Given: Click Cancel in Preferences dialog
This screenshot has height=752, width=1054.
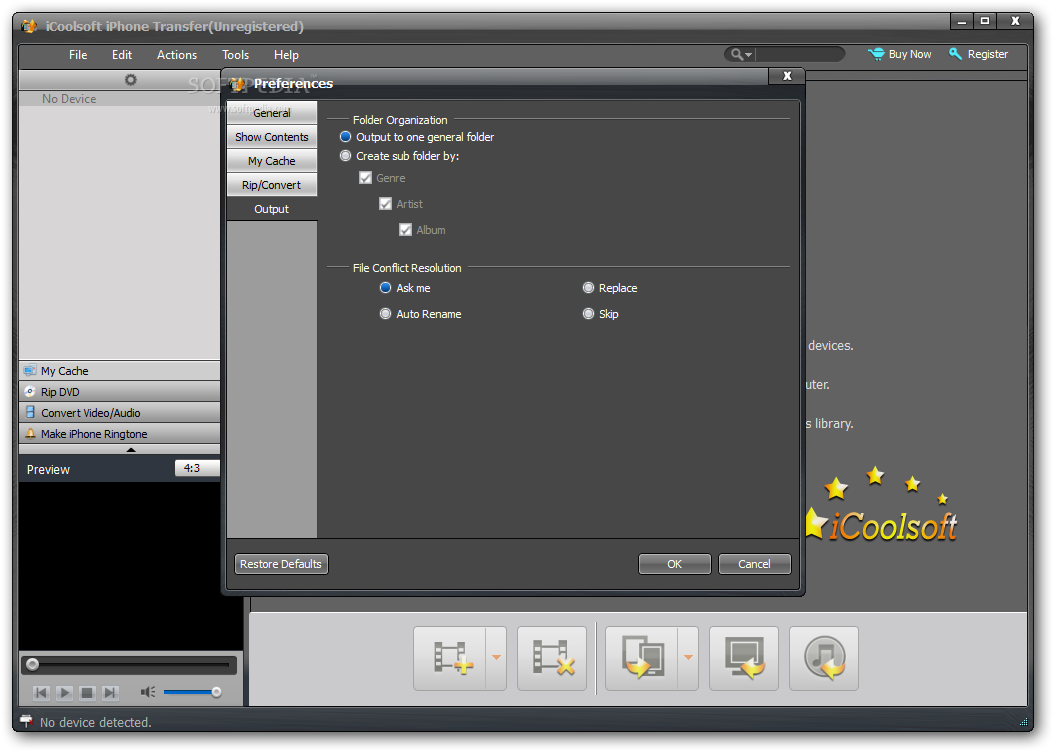Looking at the screenshot, I should (x=754, y=564).
